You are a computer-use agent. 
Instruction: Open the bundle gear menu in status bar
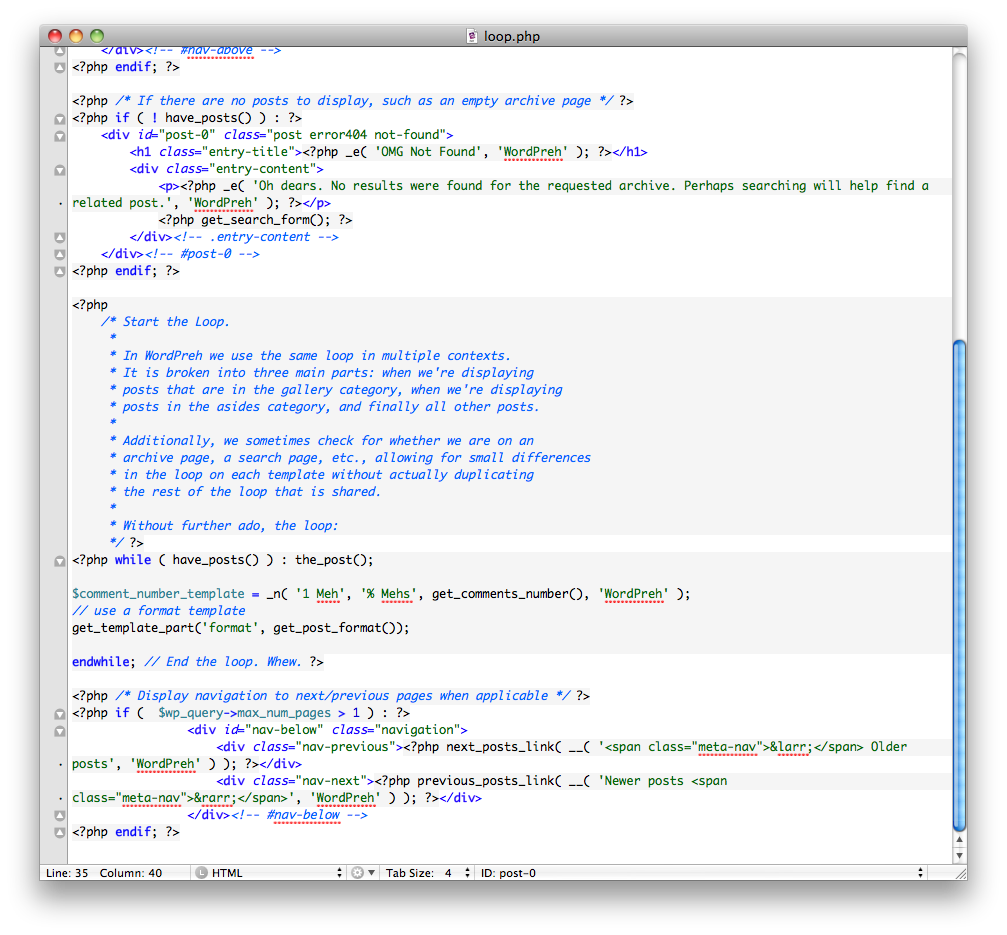pos(363,873)
